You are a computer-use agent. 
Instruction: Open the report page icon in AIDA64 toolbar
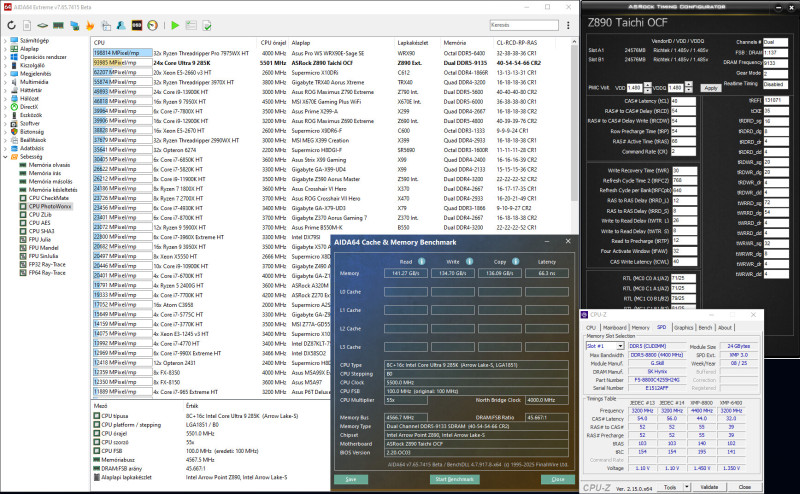(27, 25)
